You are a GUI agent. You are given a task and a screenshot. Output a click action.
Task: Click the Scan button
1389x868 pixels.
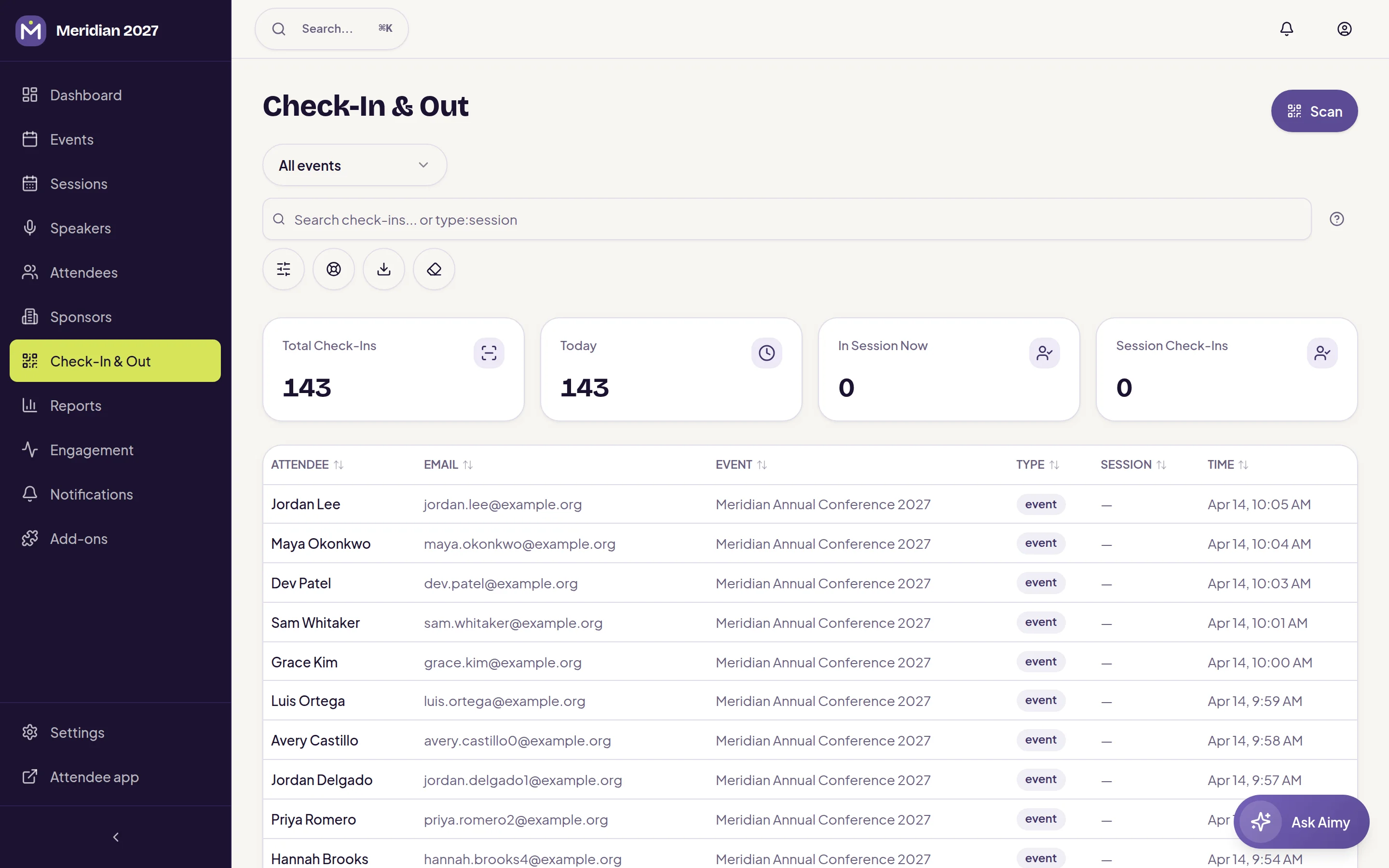click(1314, 111)
